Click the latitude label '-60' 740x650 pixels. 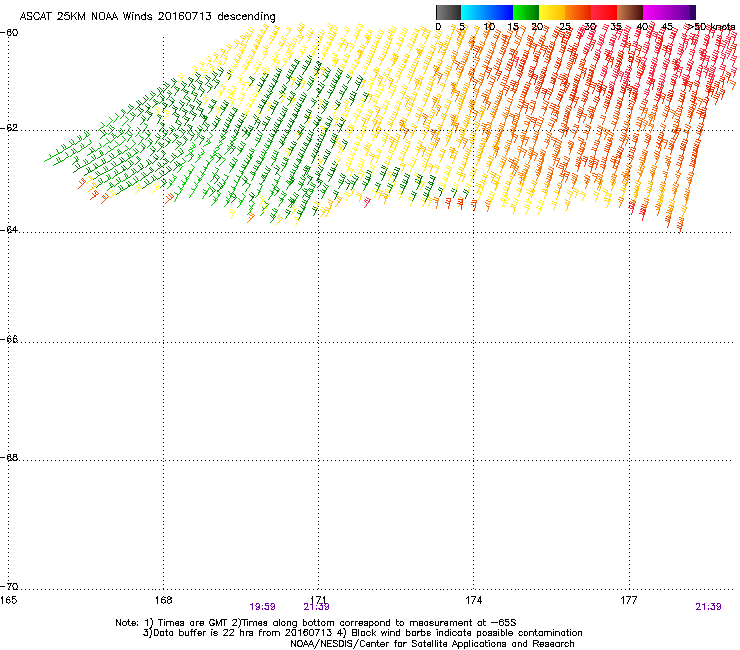(x=9, y=33)
